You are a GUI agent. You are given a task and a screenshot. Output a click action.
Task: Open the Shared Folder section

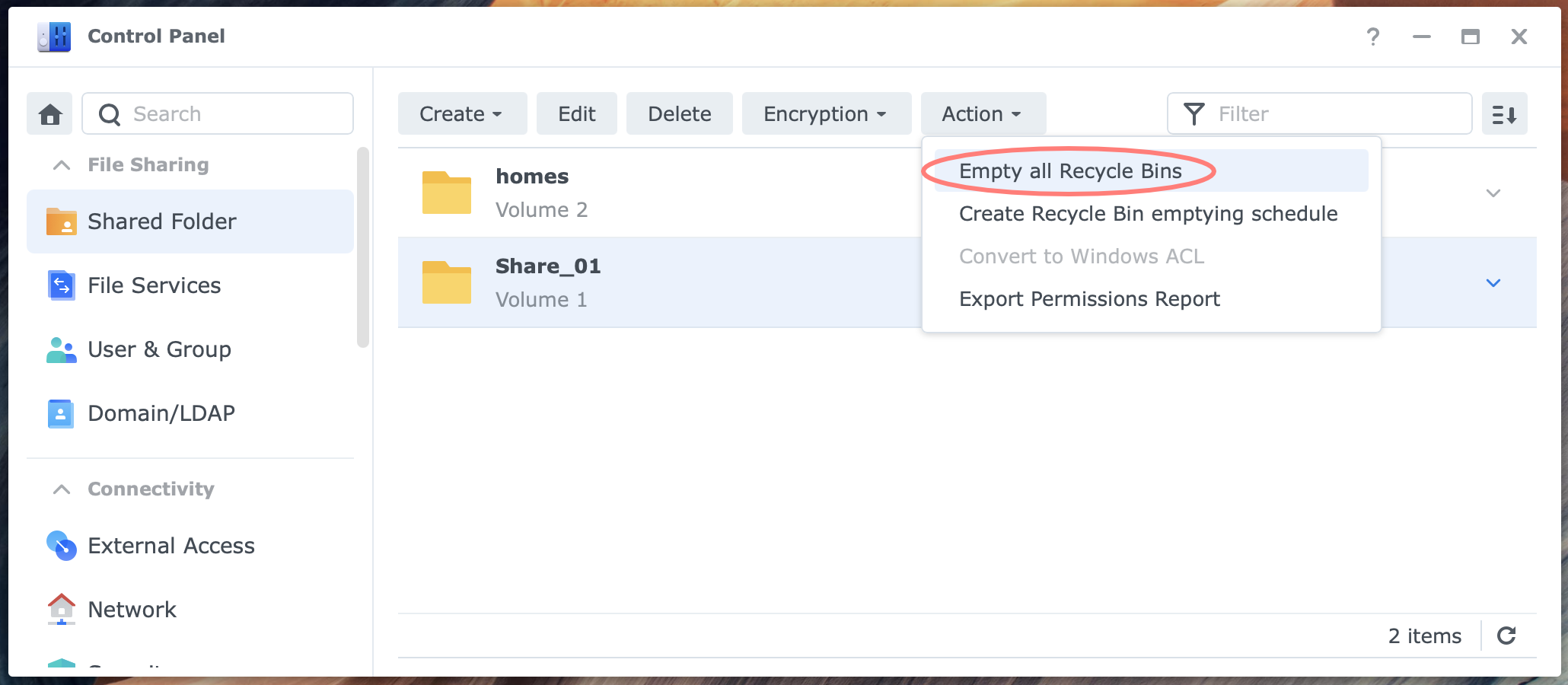[162, 221]
